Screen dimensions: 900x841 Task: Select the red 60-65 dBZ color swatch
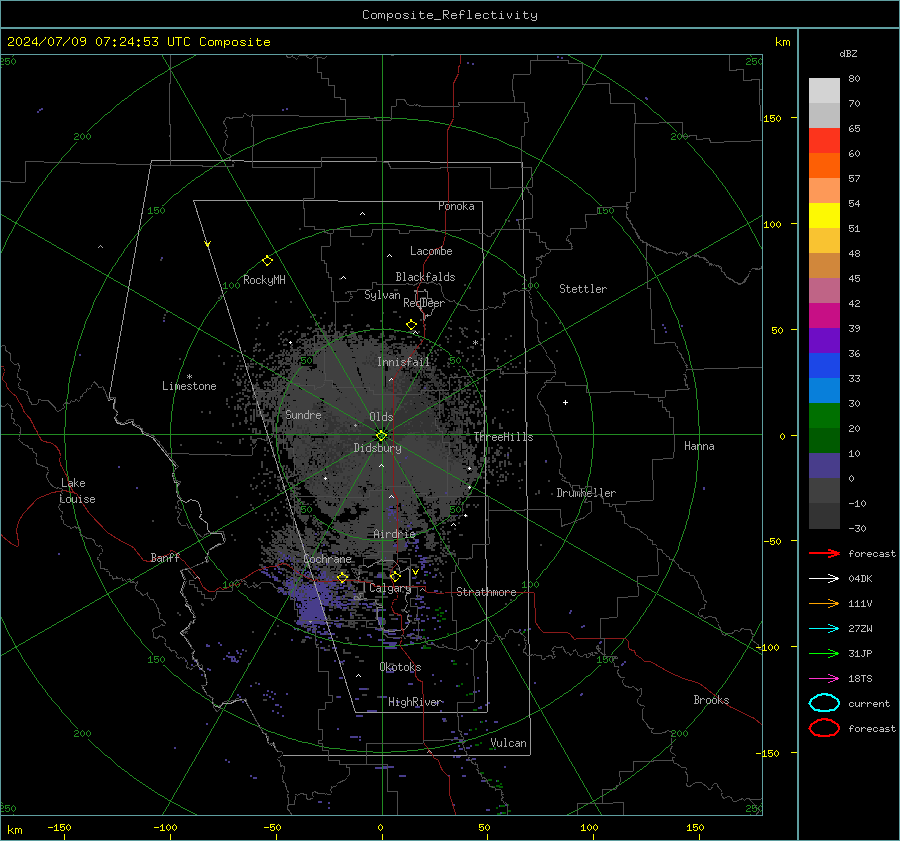pyautogui.click(x=824, y=141)
